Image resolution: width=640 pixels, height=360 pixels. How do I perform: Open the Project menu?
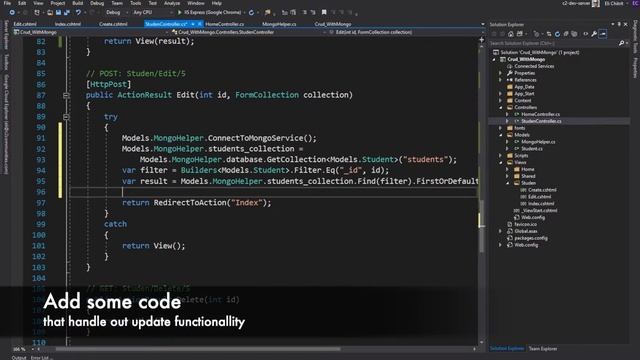58,3
